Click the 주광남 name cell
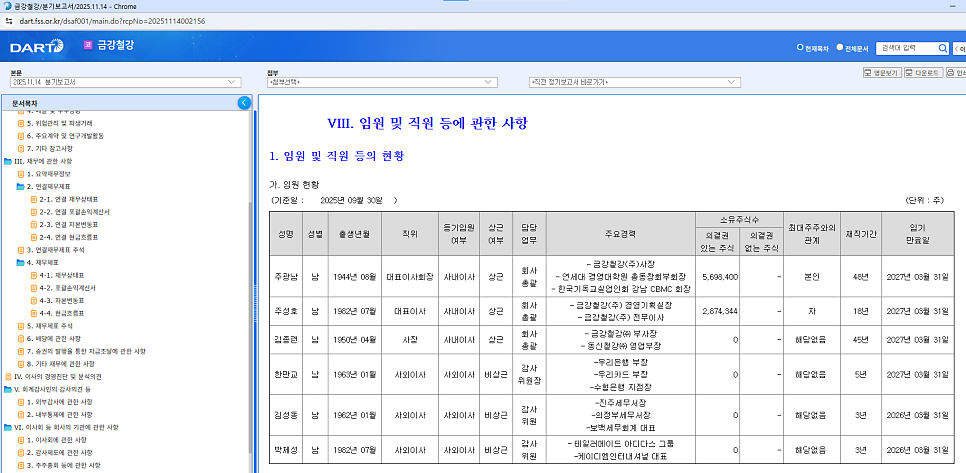 tap(286, 277)
